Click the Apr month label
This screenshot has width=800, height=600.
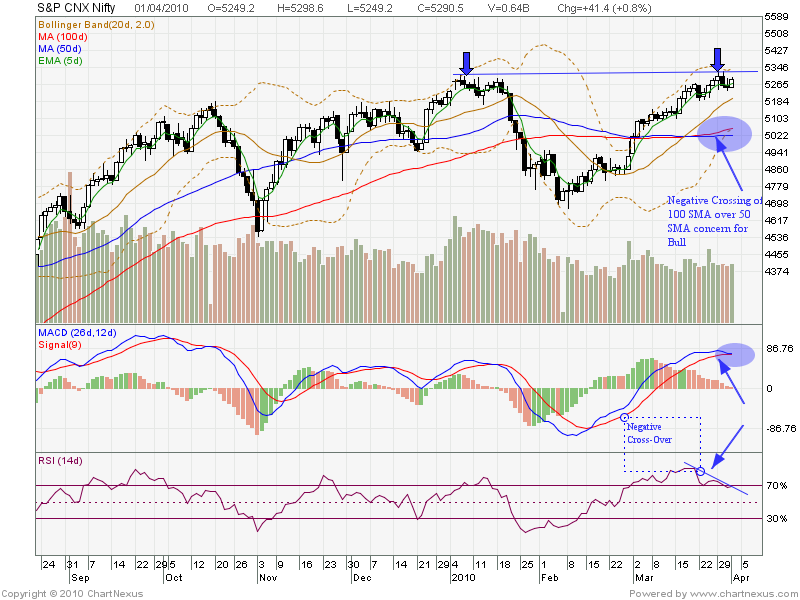[x=741, y=578]
